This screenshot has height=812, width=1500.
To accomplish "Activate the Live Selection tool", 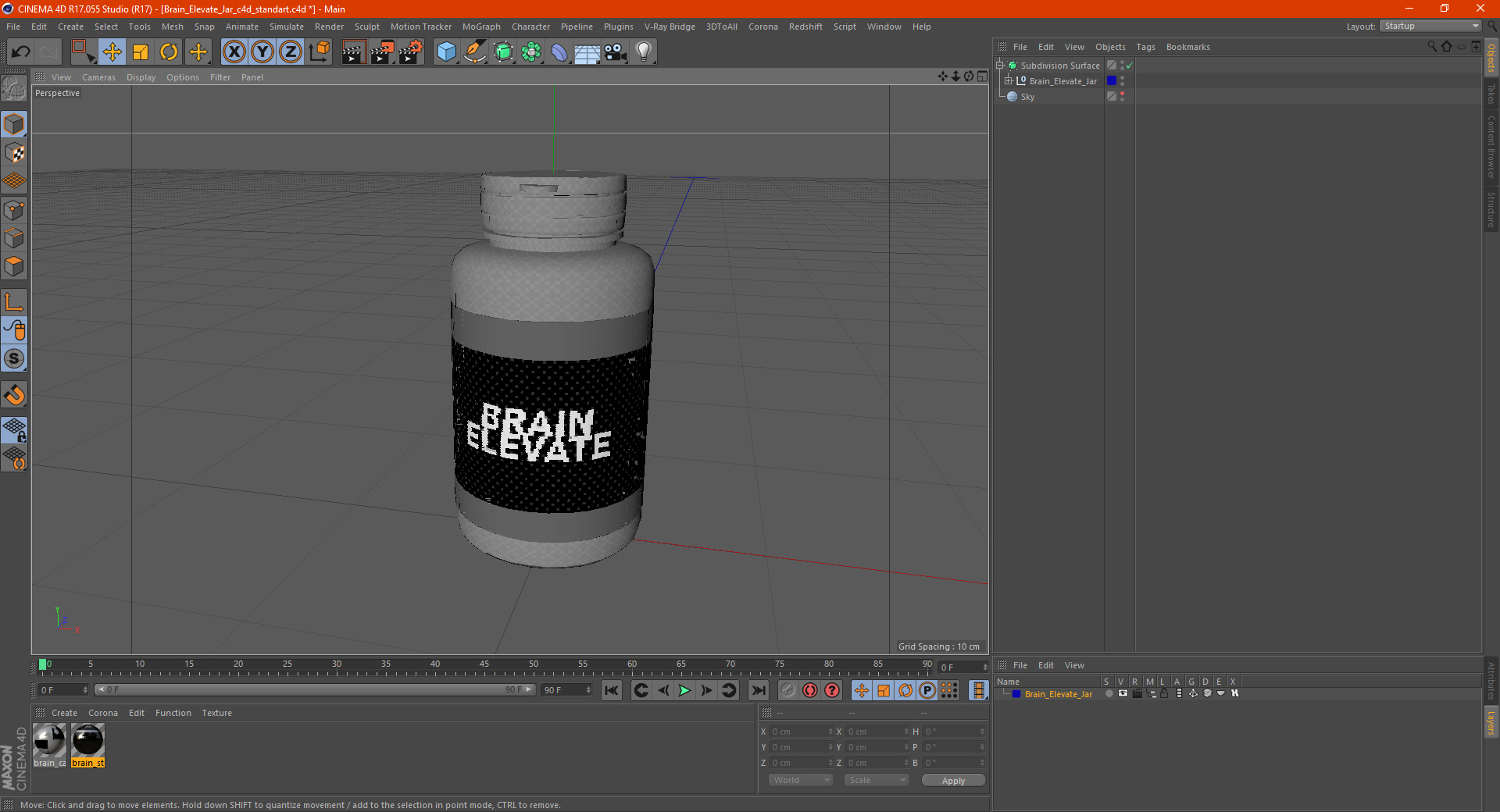I will tap(83, 52).
